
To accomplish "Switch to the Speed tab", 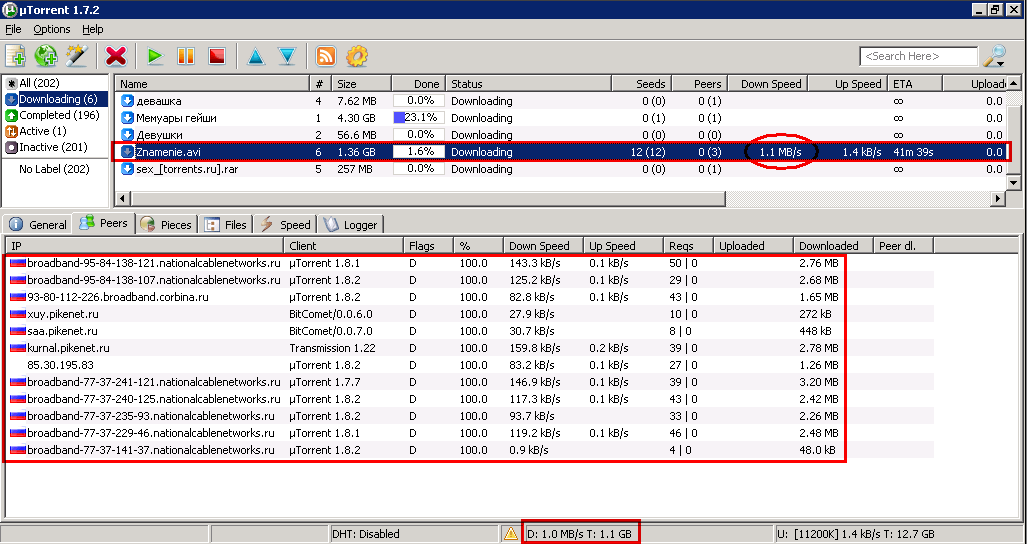I will (x=286, y=225).
